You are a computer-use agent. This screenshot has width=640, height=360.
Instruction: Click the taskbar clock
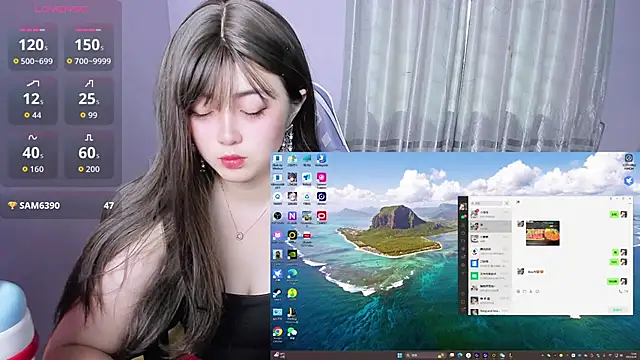tap(631, 356)
